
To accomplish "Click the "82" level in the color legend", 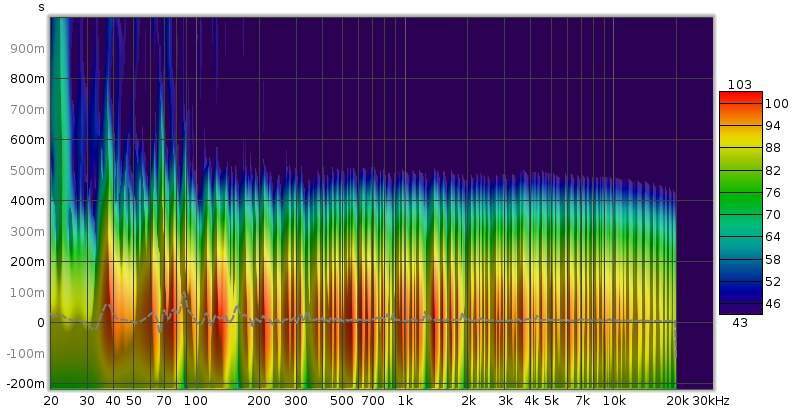I will 773,170.
